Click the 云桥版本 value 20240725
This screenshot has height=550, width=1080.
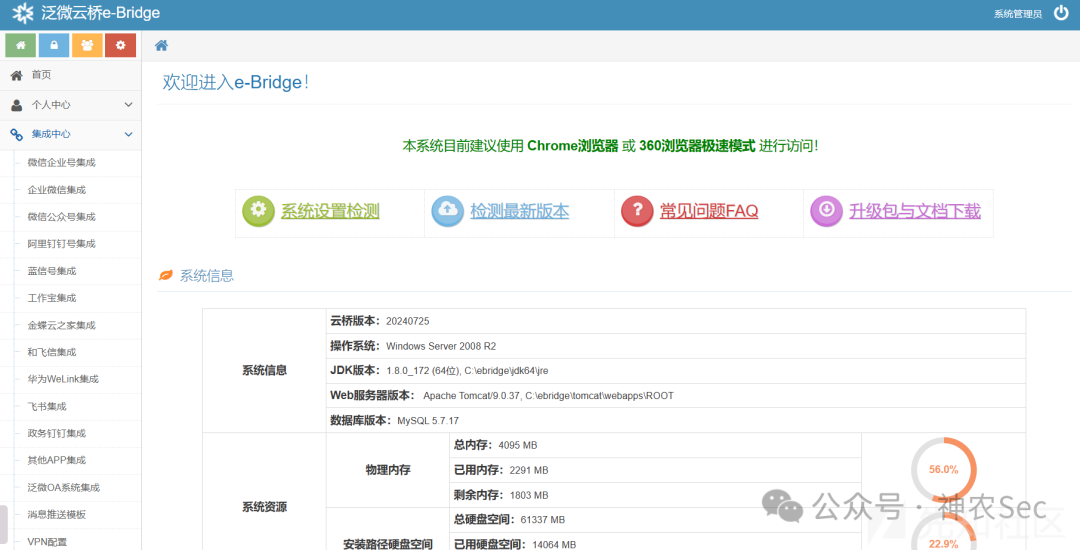point(408,321)
